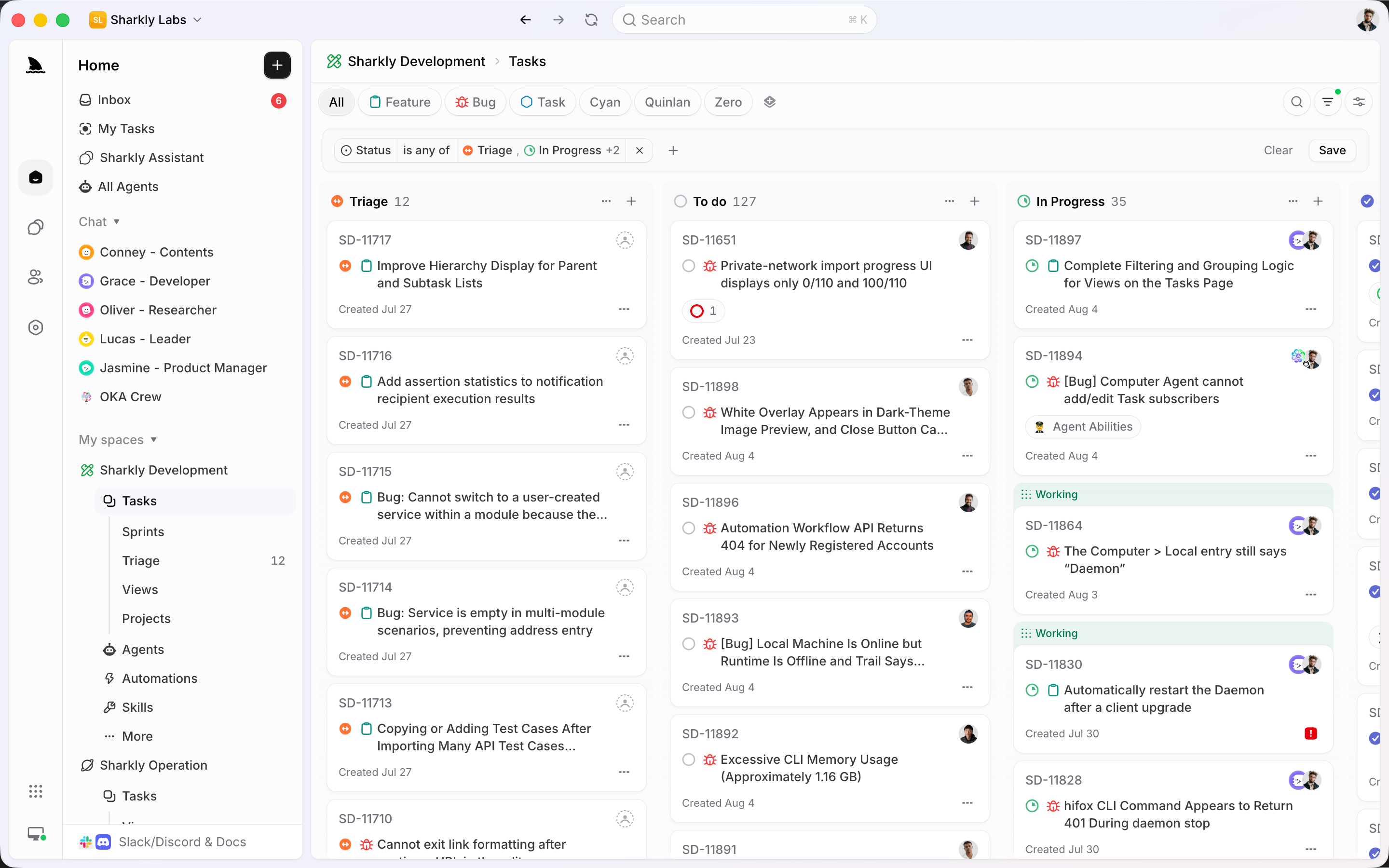Go back with the left arrow
The width and height of the screenshot is (1389, 868).
click(x=525, y=20)
